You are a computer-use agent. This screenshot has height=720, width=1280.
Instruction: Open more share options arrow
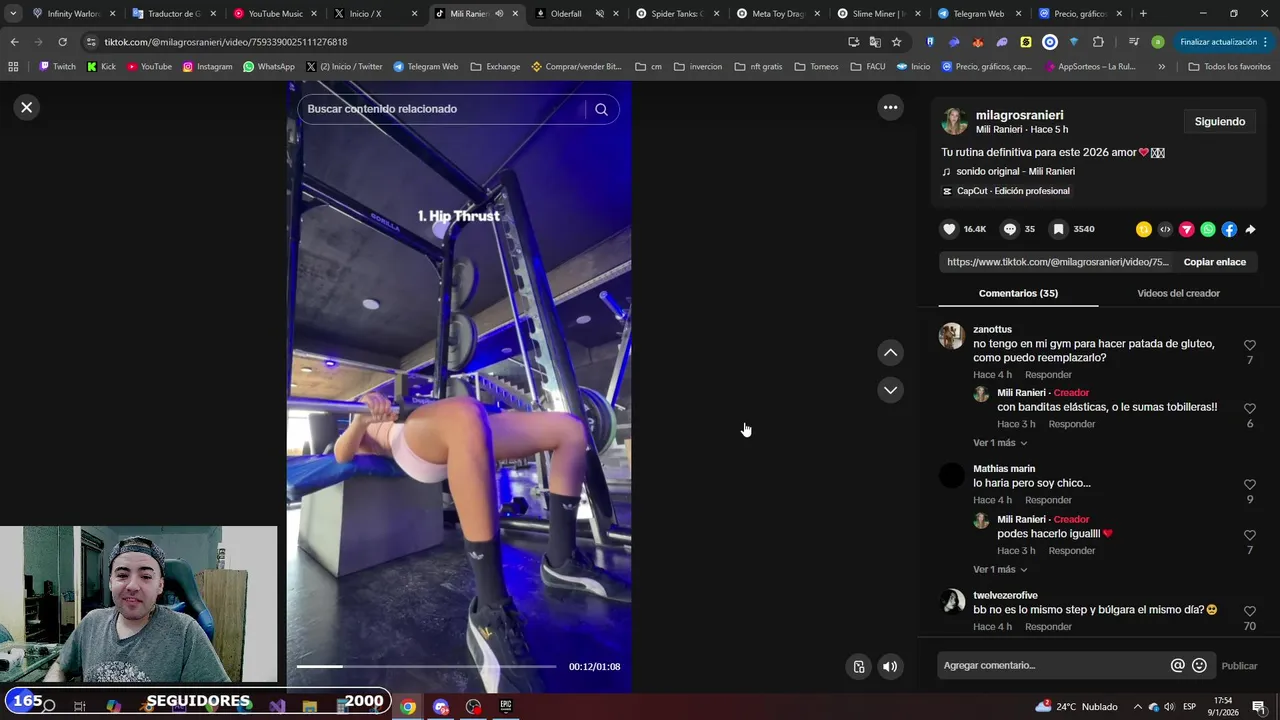[x=1250, y=229]
